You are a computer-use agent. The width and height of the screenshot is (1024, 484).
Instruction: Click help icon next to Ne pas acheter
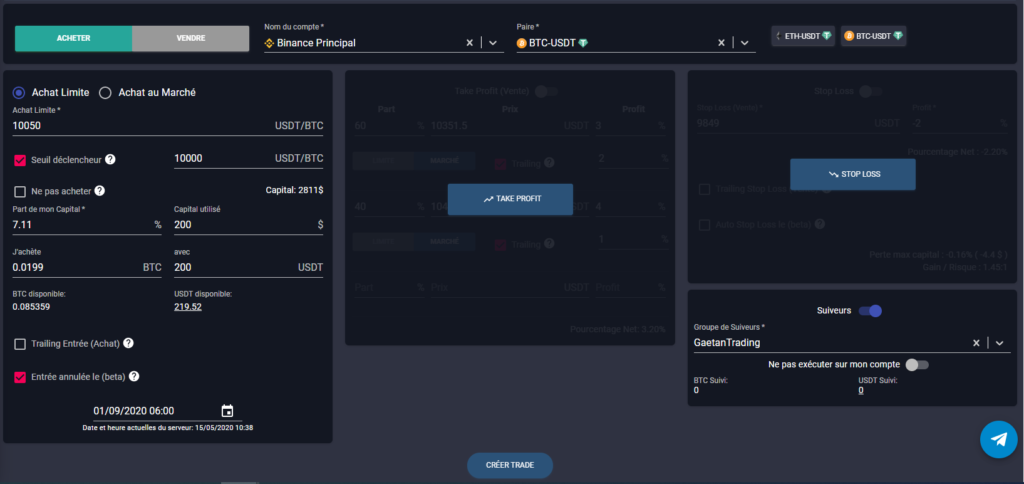pyautogui.click(x=99, y=191)
